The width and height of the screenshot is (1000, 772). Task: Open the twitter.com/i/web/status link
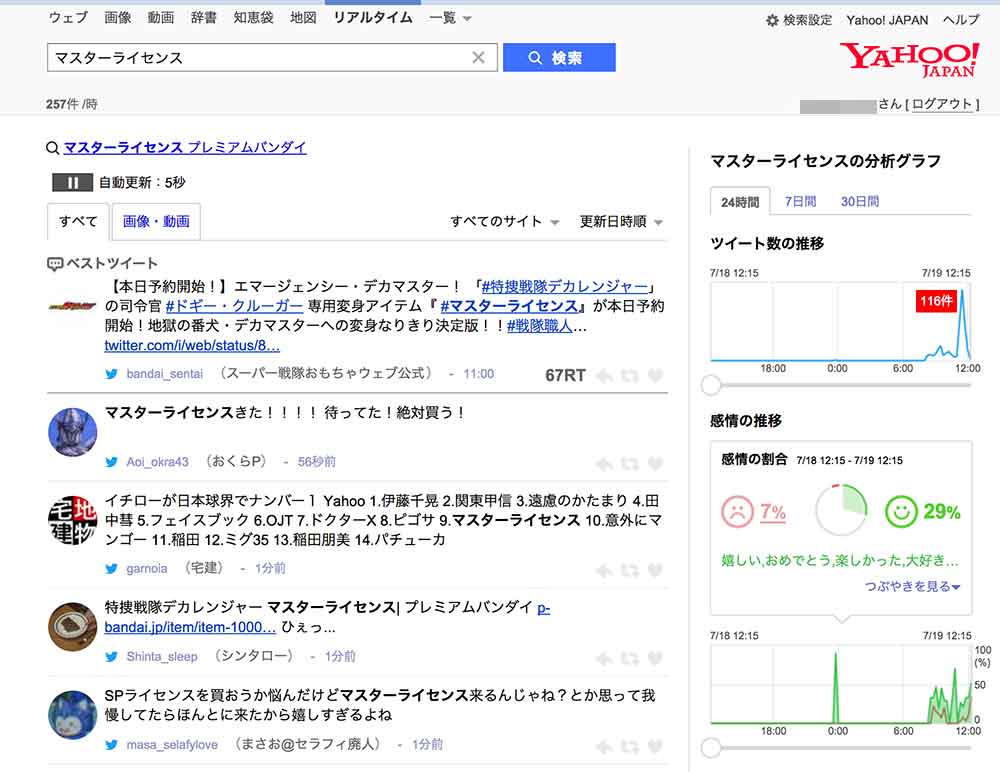click(192, 346)
